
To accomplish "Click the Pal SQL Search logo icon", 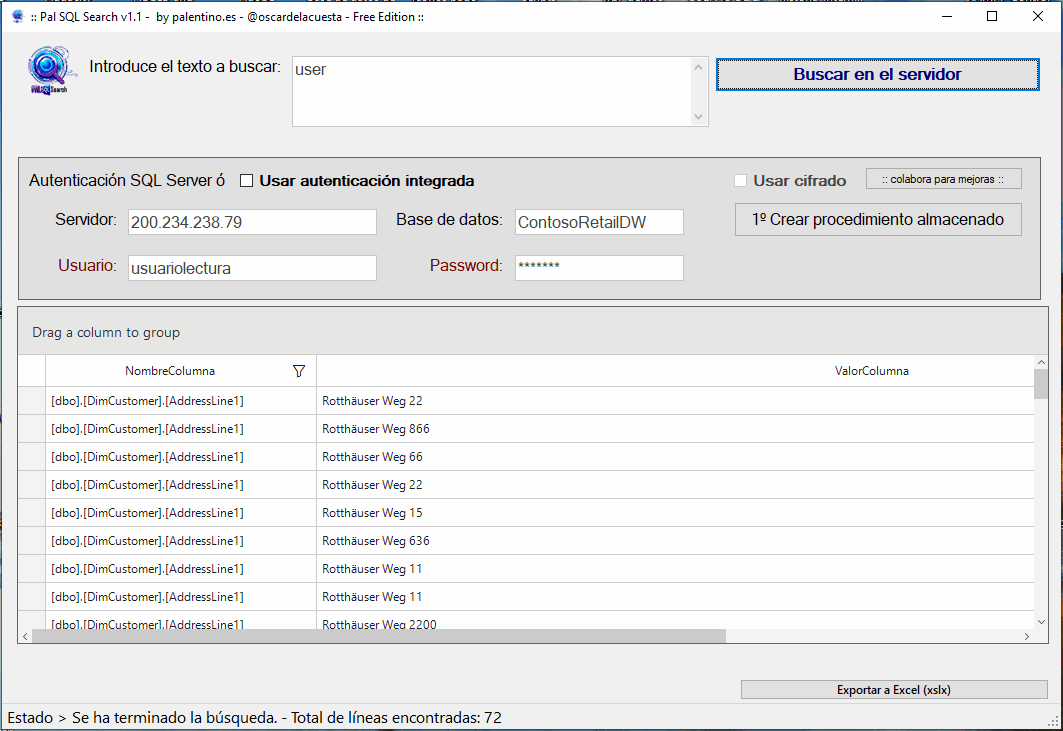I will coord(47,72).
